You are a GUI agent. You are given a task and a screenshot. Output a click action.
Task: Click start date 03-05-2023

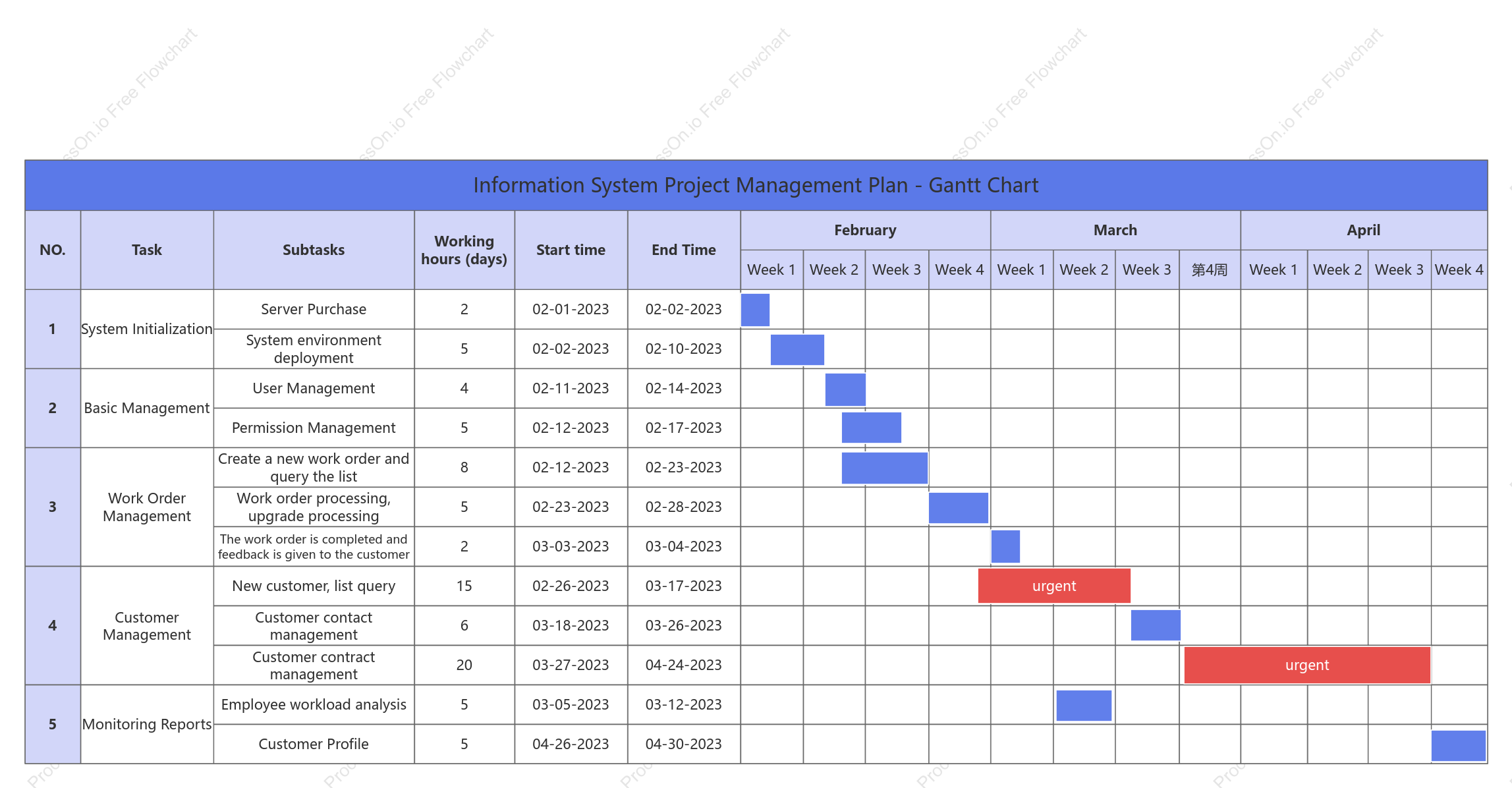coord(571,704)
